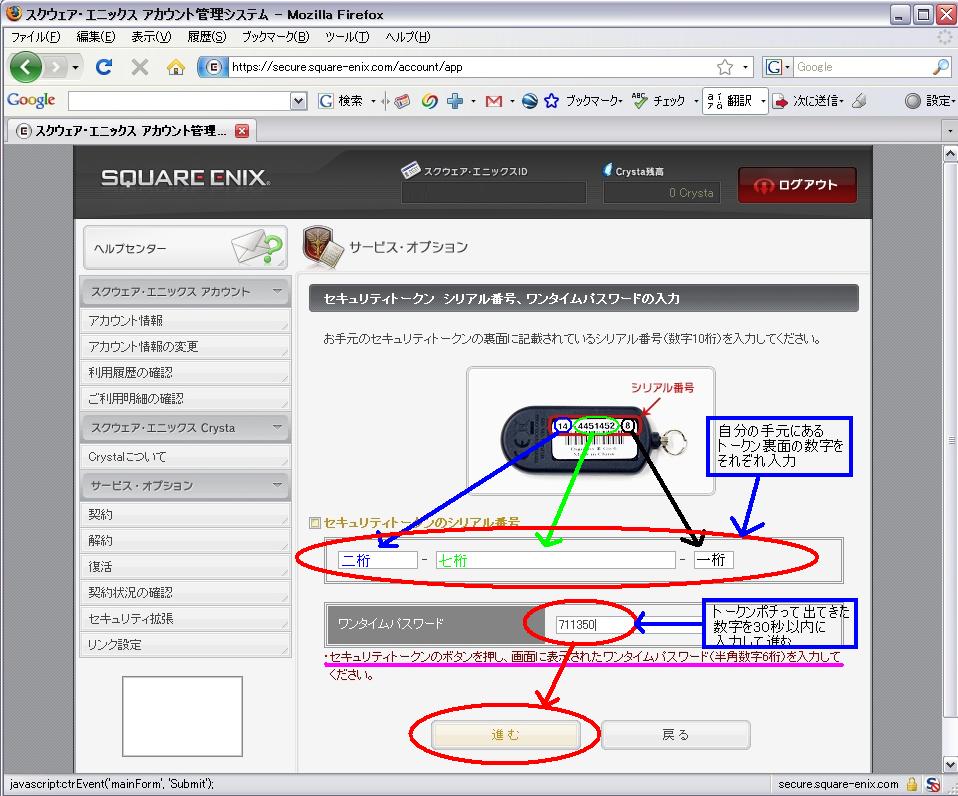
Task: Open the Firefox home page icon
Action: click(176, 67)
